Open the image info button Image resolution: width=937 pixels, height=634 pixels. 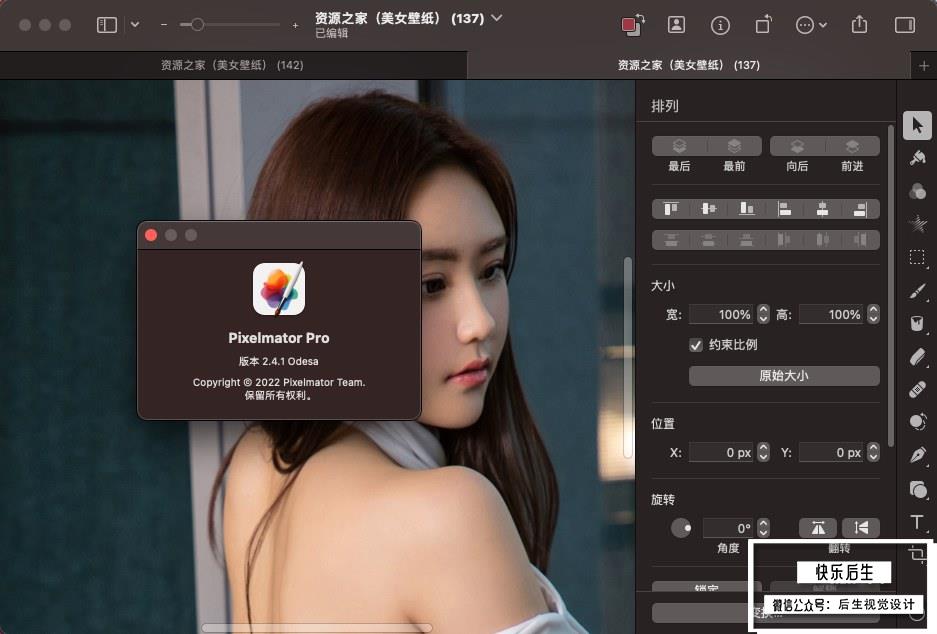(x=719, y=25)
